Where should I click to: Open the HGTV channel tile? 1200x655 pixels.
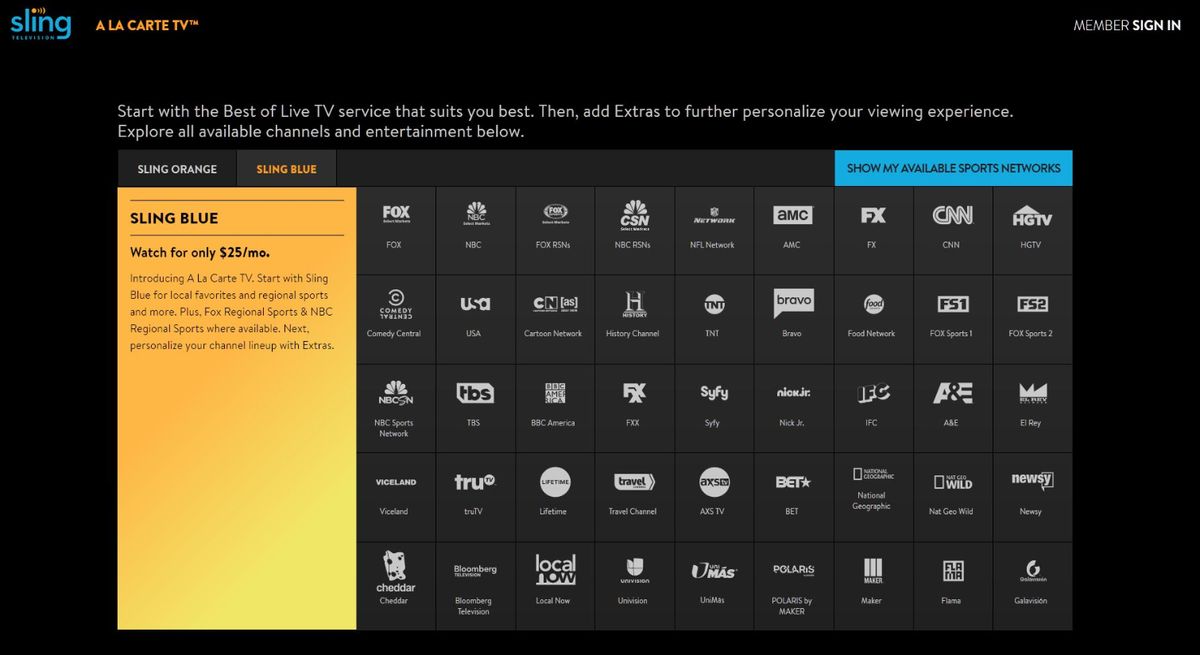[x=1032, y=230]
